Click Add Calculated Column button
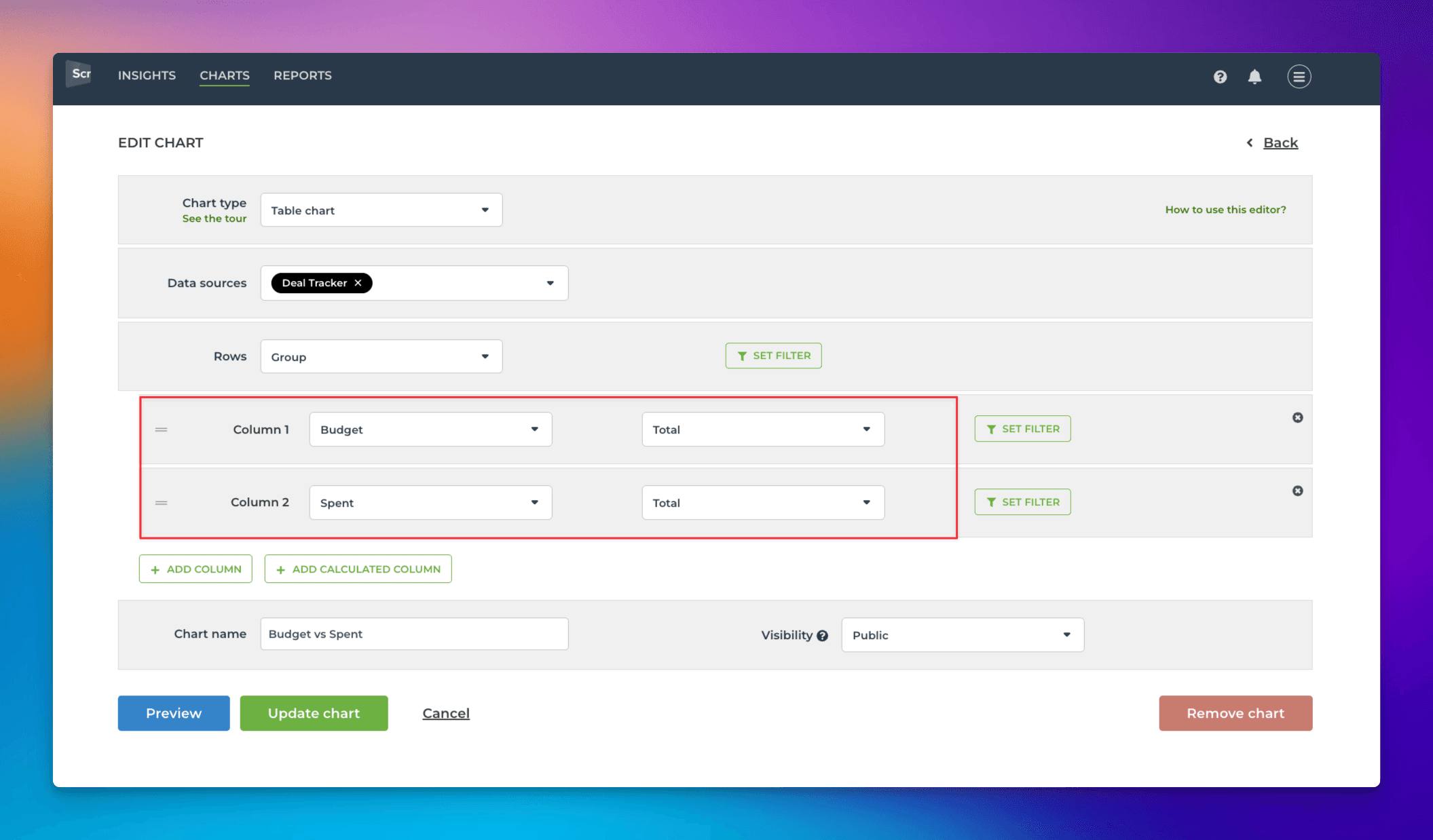 [358, 569]
